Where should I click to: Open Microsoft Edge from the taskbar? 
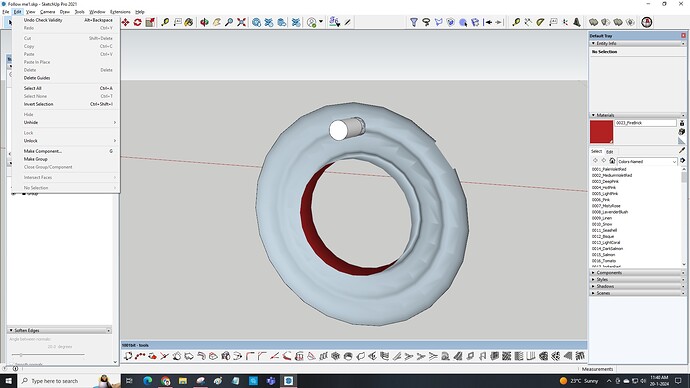(147, 381)
